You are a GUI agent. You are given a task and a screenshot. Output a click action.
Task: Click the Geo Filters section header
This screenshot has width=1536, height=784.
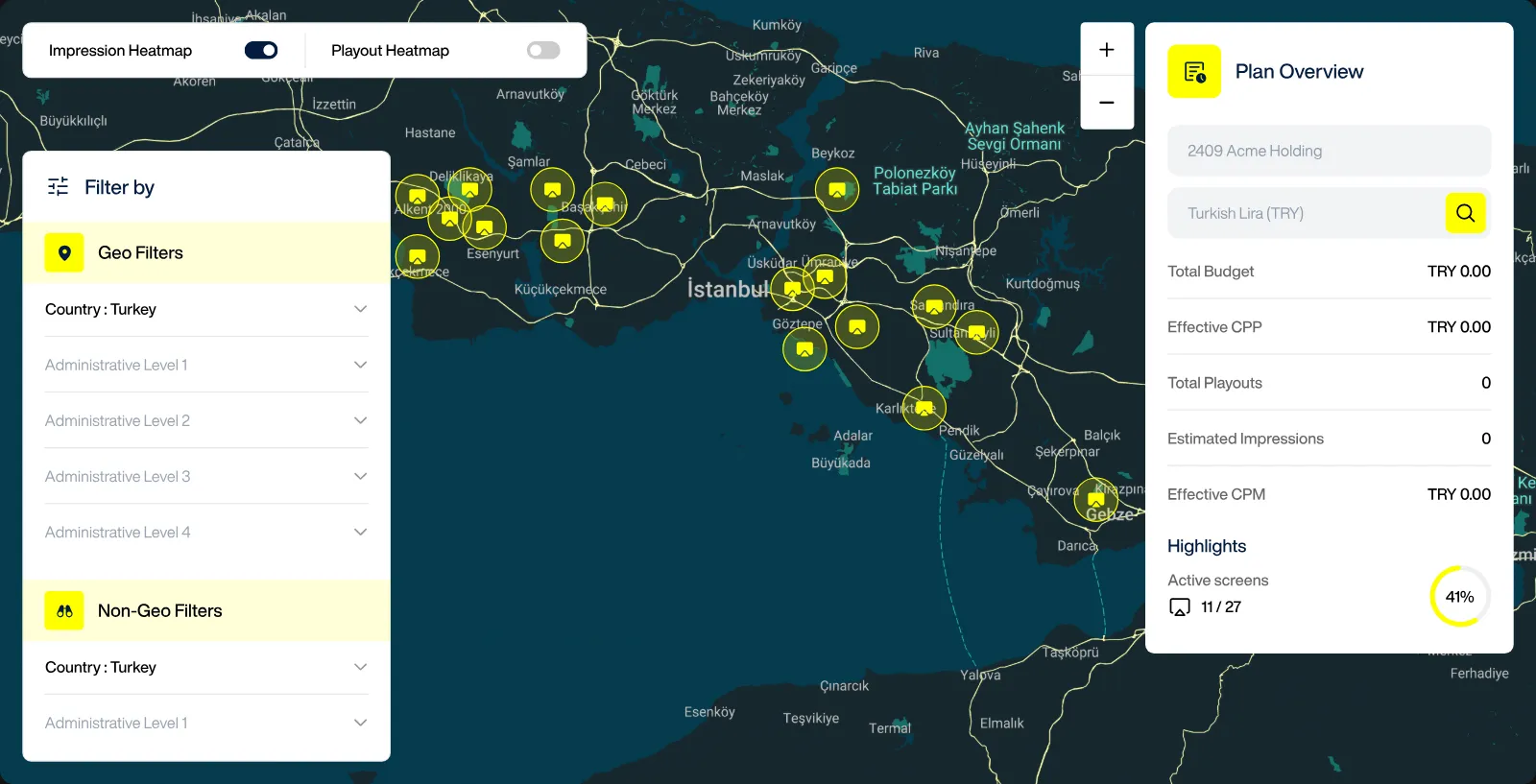click(206, 252)
